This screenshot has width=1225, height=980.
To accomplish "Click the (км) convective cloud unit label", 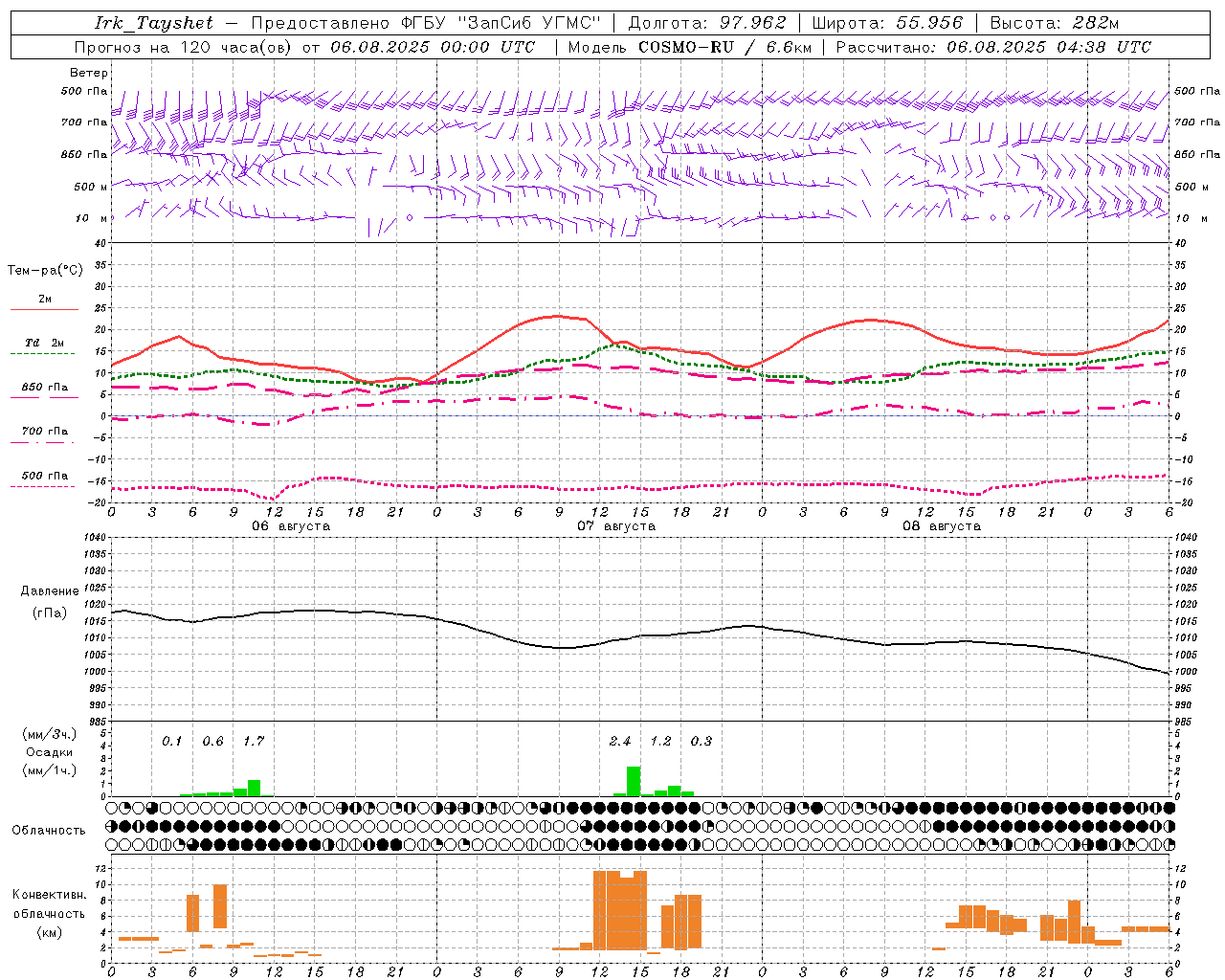I will (50, 932).
